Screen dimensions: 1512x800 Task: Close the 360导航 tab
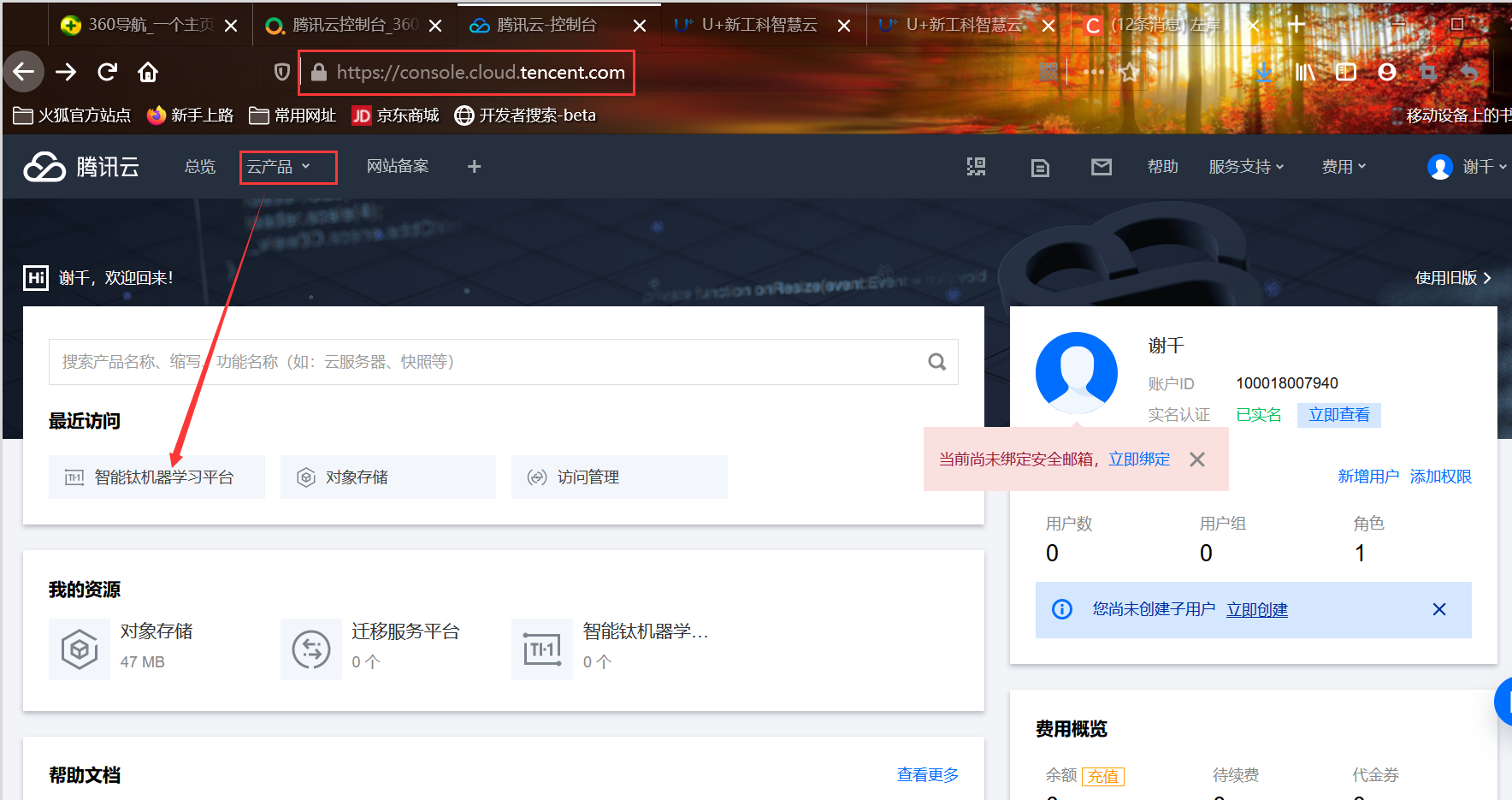click(x=231, y=26)
